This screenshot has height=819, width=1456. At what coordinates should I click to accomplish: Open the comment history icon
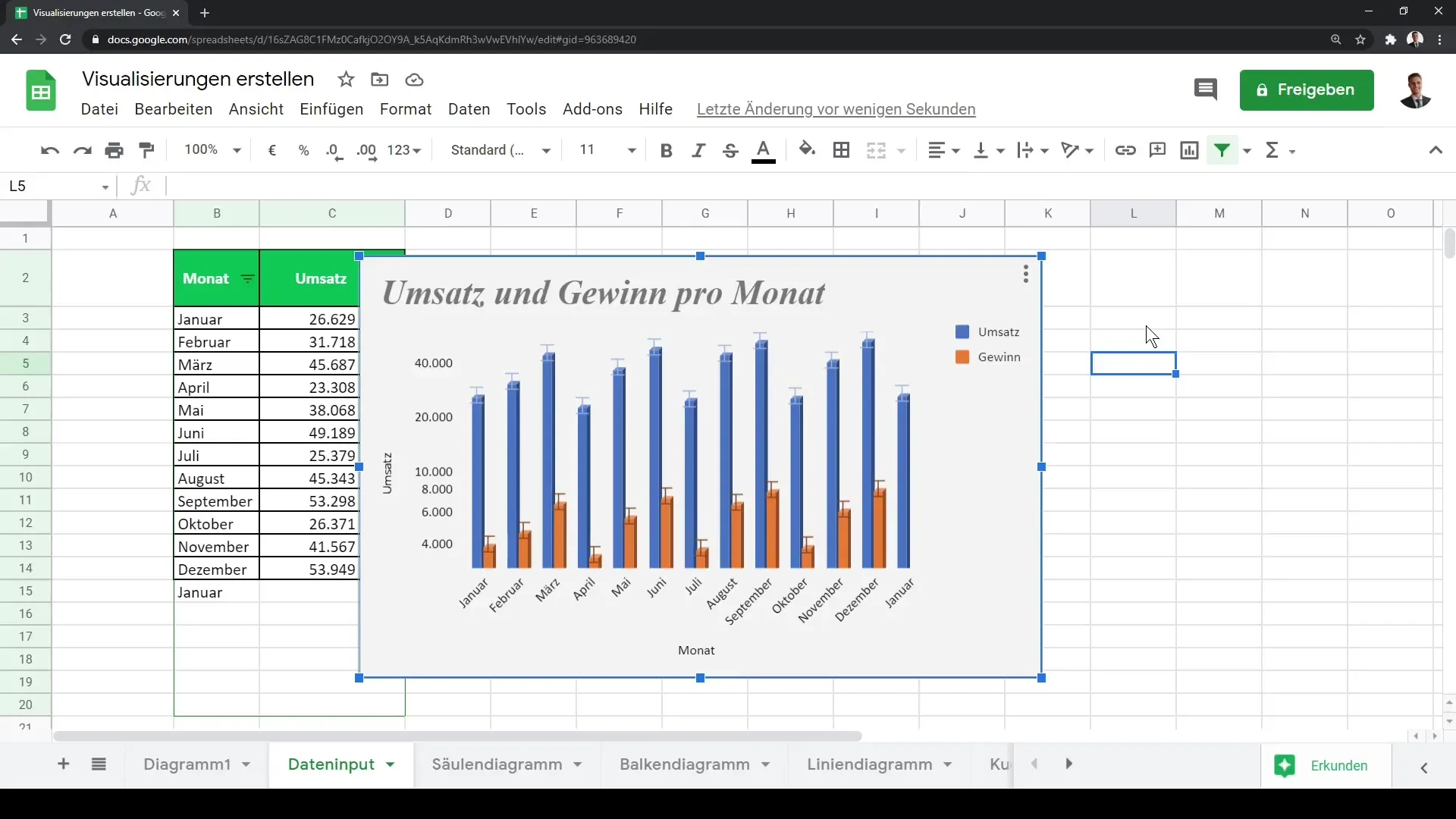click(1205, 89)
